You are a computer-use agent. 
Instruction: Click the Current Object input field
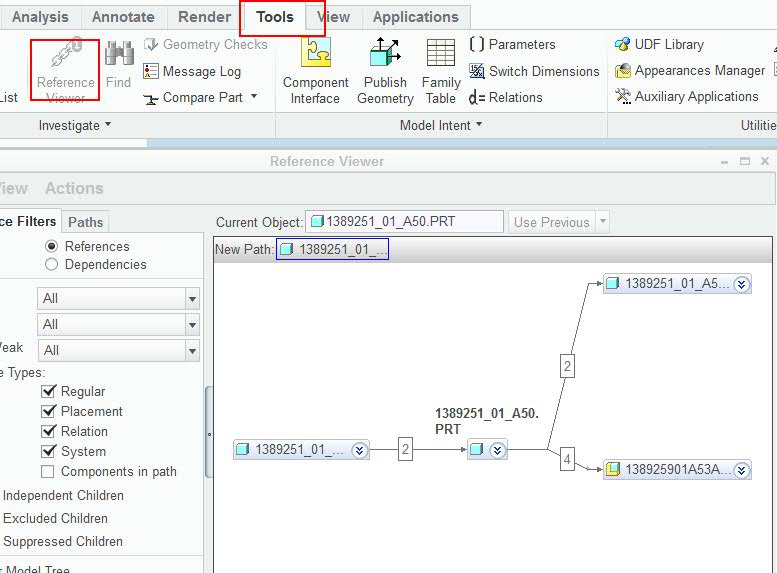(404, 221)
